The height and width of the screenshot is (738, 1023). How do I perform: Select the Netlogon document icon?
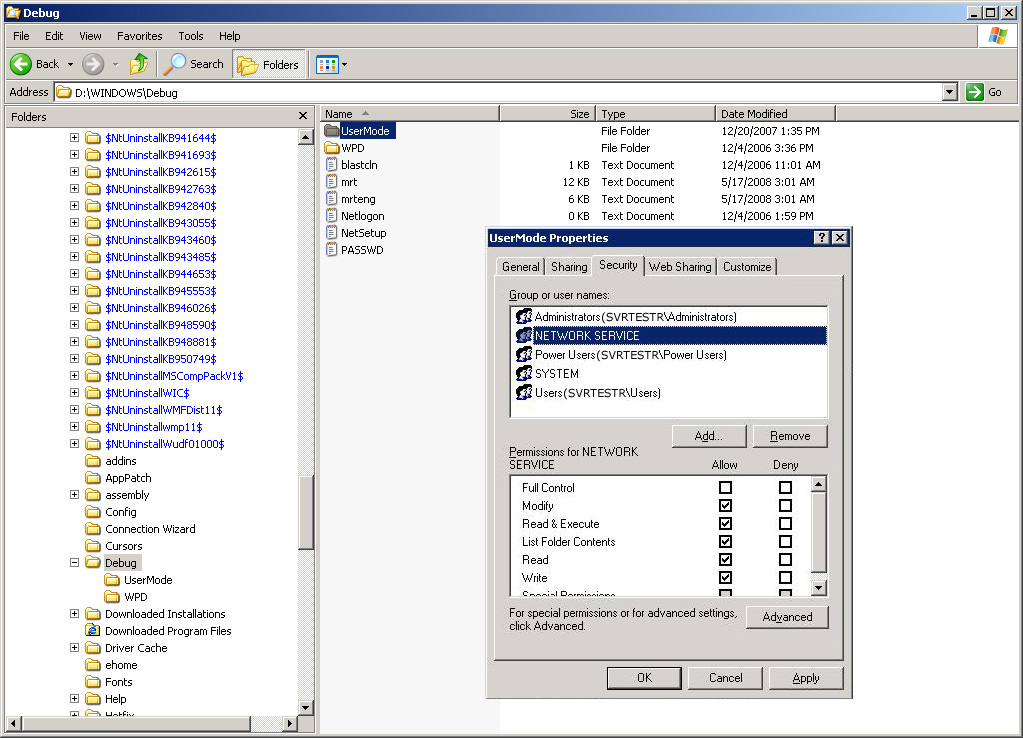[x=332, y=215]
